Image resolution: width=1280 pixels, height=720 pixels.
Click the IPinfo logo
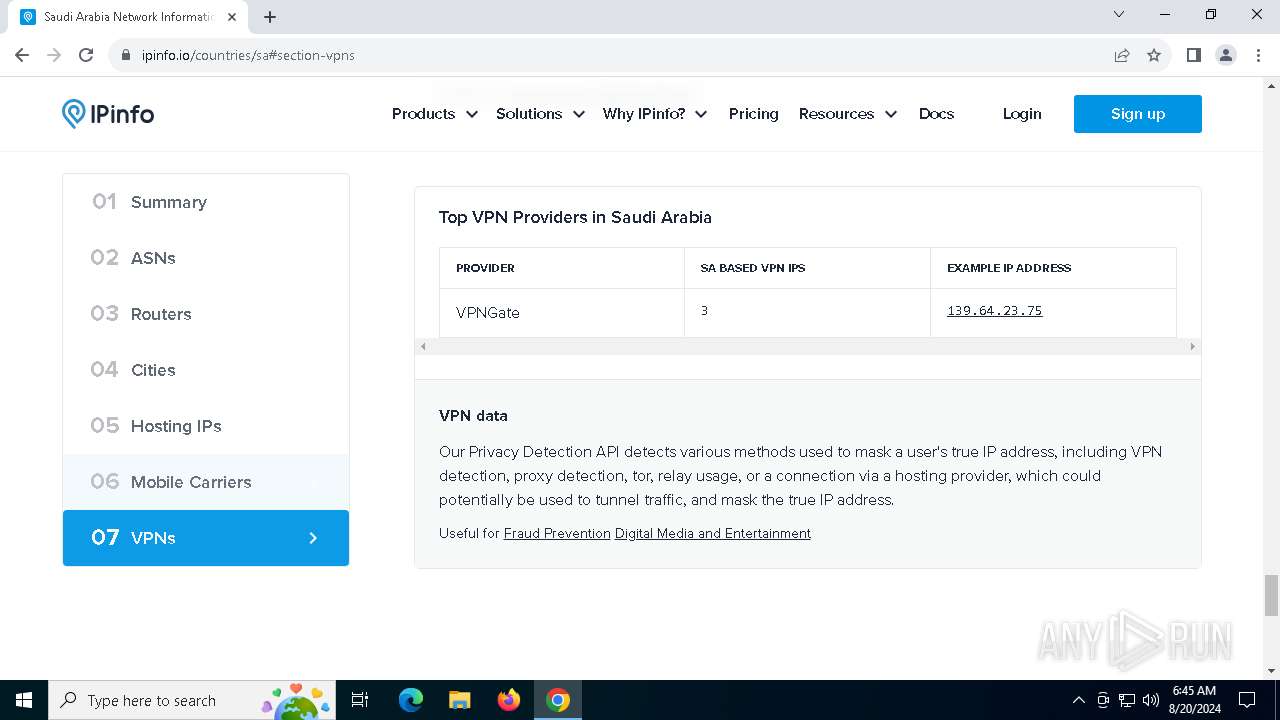click(x=108, y=114)
